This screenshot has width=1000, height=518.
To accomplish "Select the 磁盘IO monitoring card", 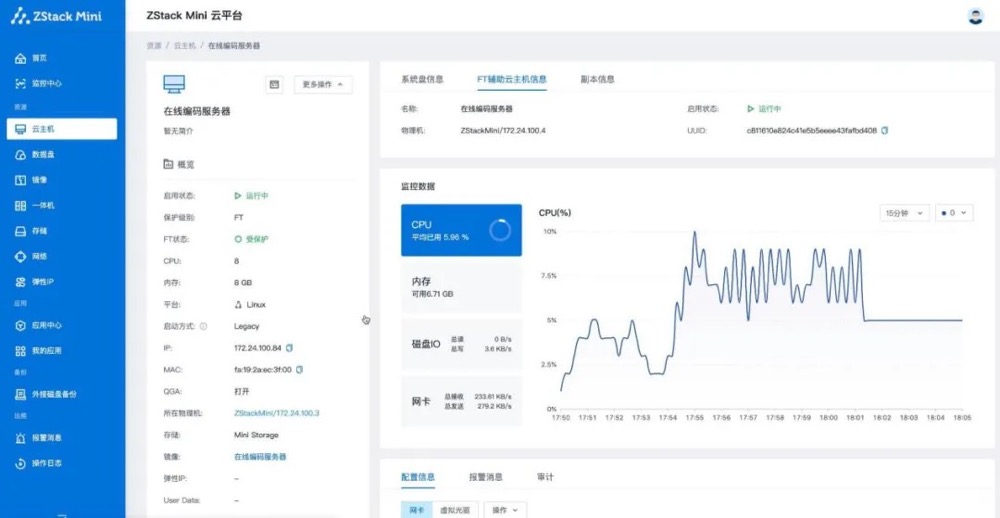I will tap(461, 344).
